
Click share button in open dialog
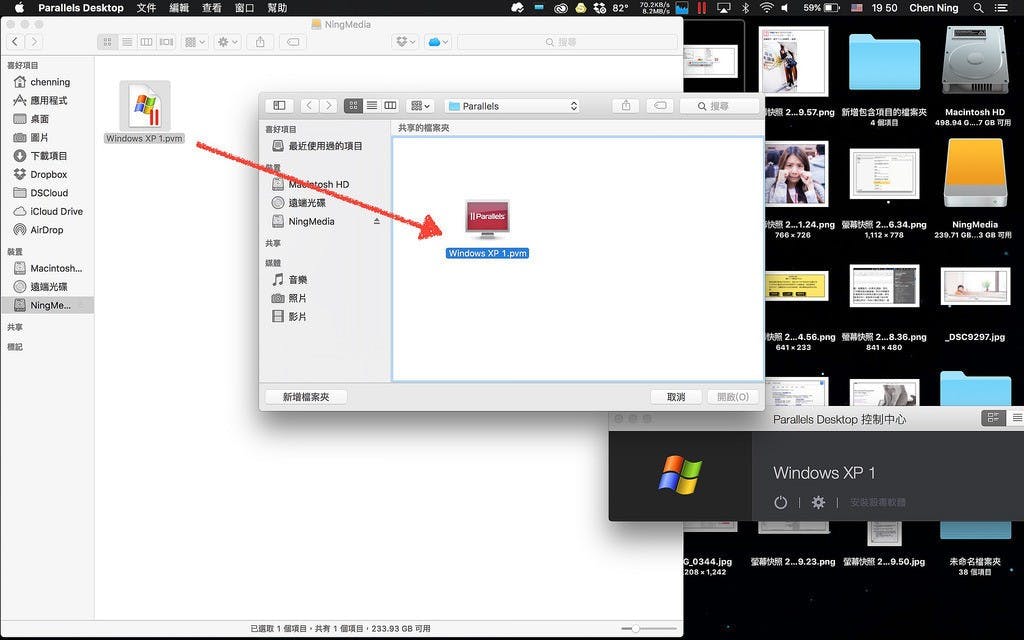click(x=626, y=105)
